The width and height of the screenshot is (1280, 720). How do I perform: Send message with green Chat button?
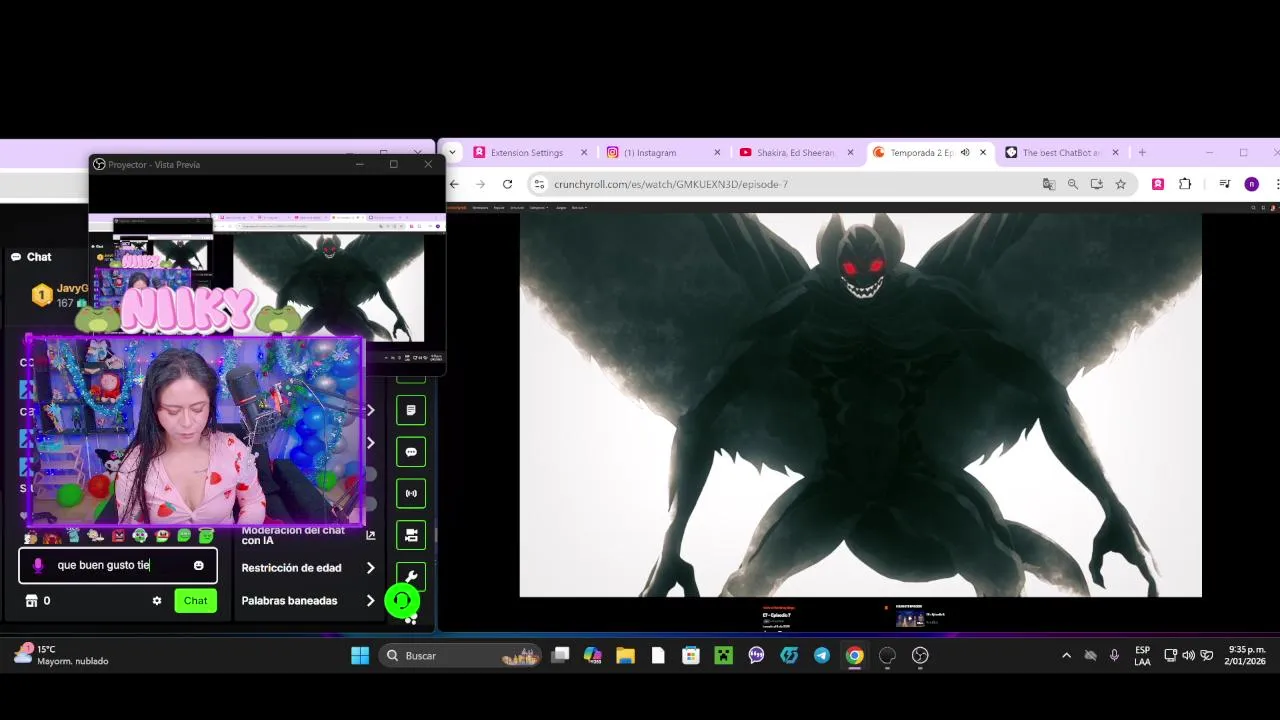pyautogui.click(x=195, y=601)
